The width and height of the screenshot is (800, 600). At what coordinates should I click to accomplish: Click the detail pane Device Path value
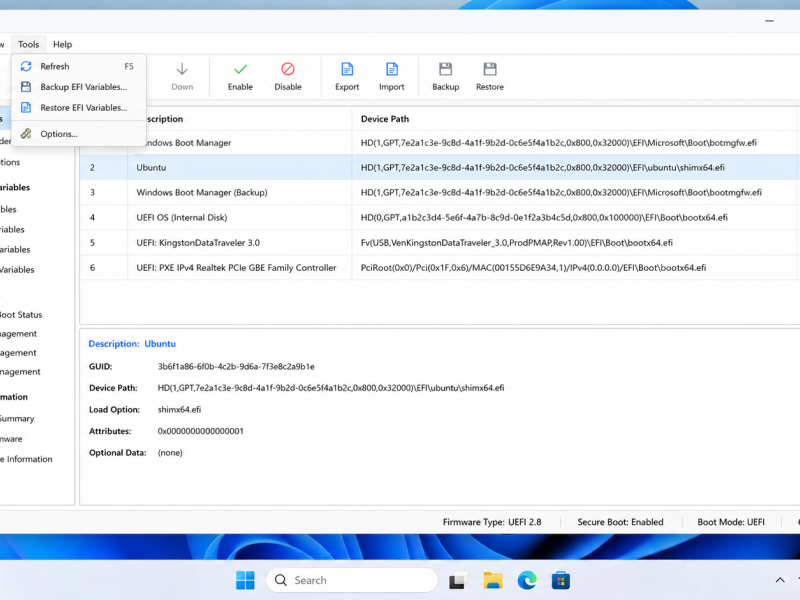coord(331,388)
